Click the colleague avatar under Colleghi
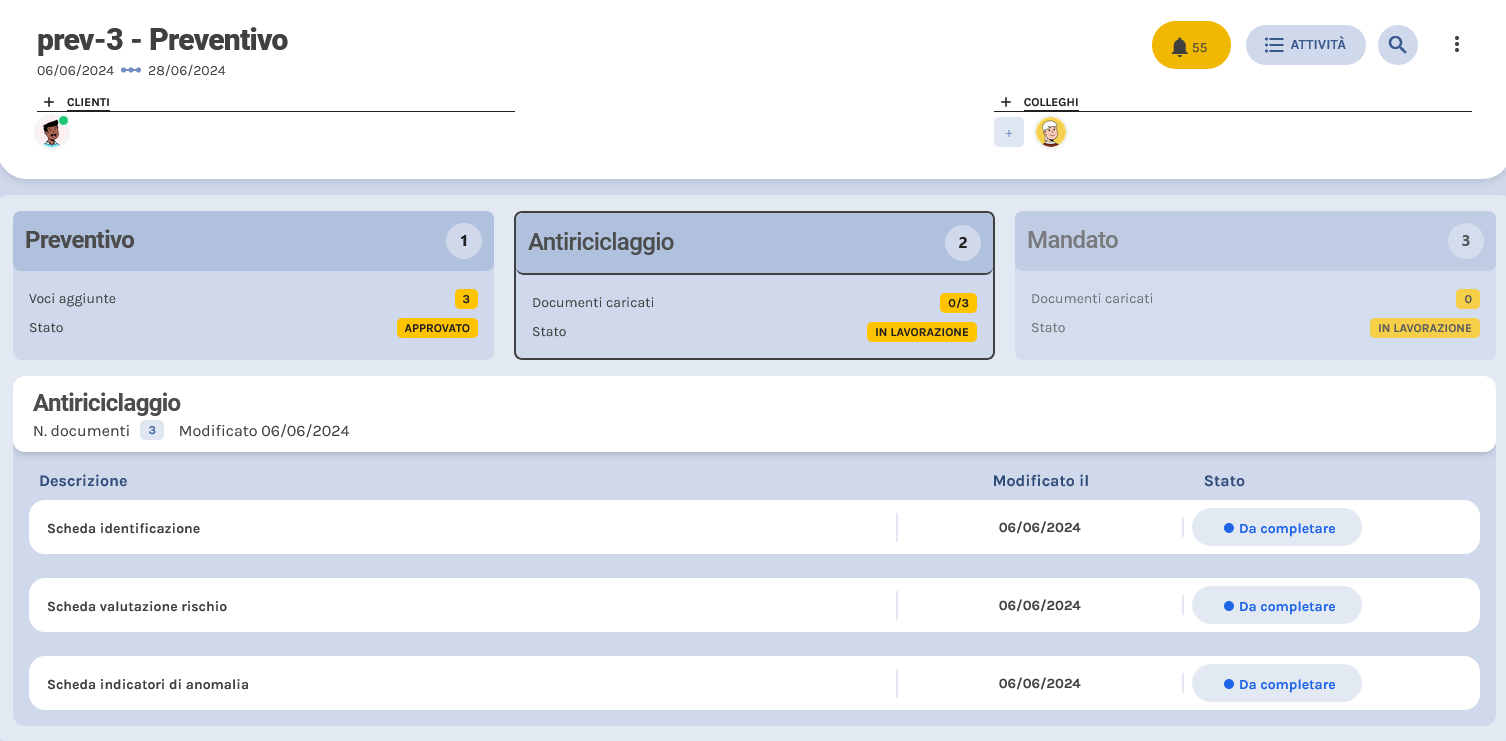The width and height of the screenshot is (1506, 741). point(1050,132)
